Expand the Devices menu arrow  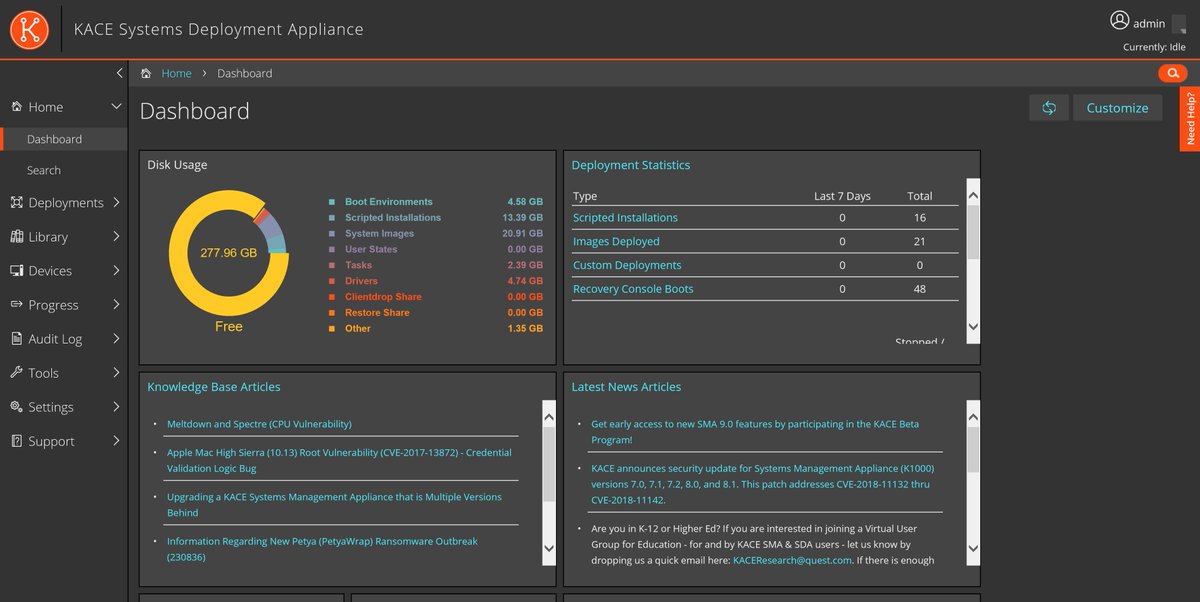pyautogui.click(x=116, y=270)
